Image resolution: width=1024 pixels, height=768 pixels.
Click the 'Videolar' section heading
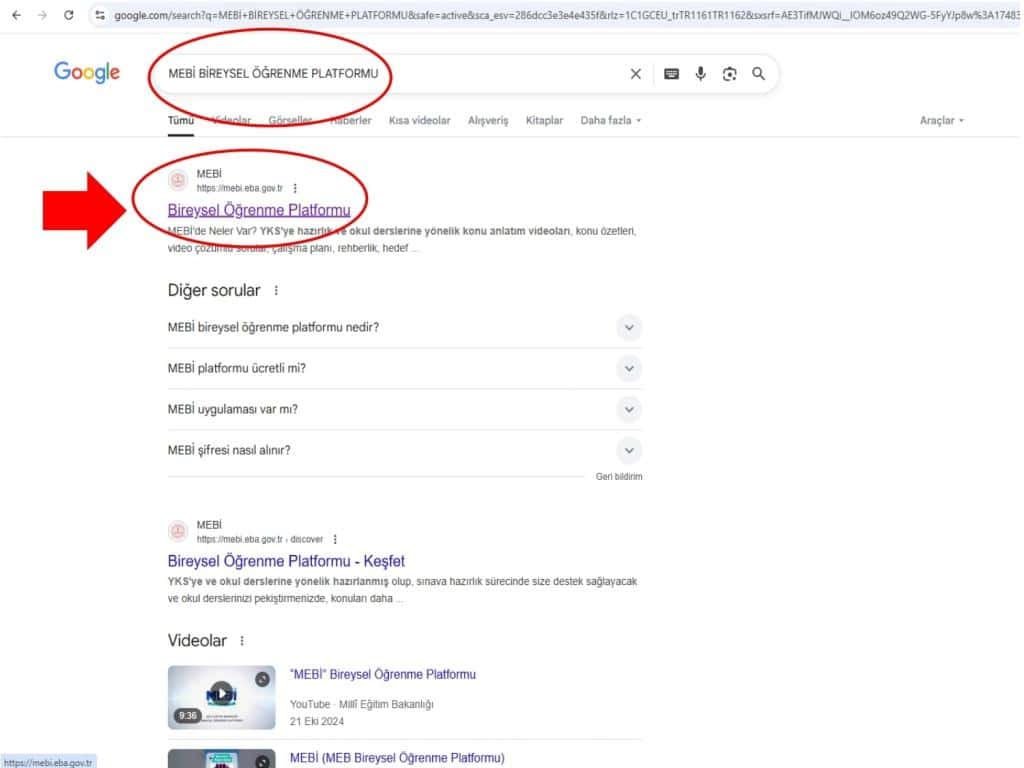197,641
